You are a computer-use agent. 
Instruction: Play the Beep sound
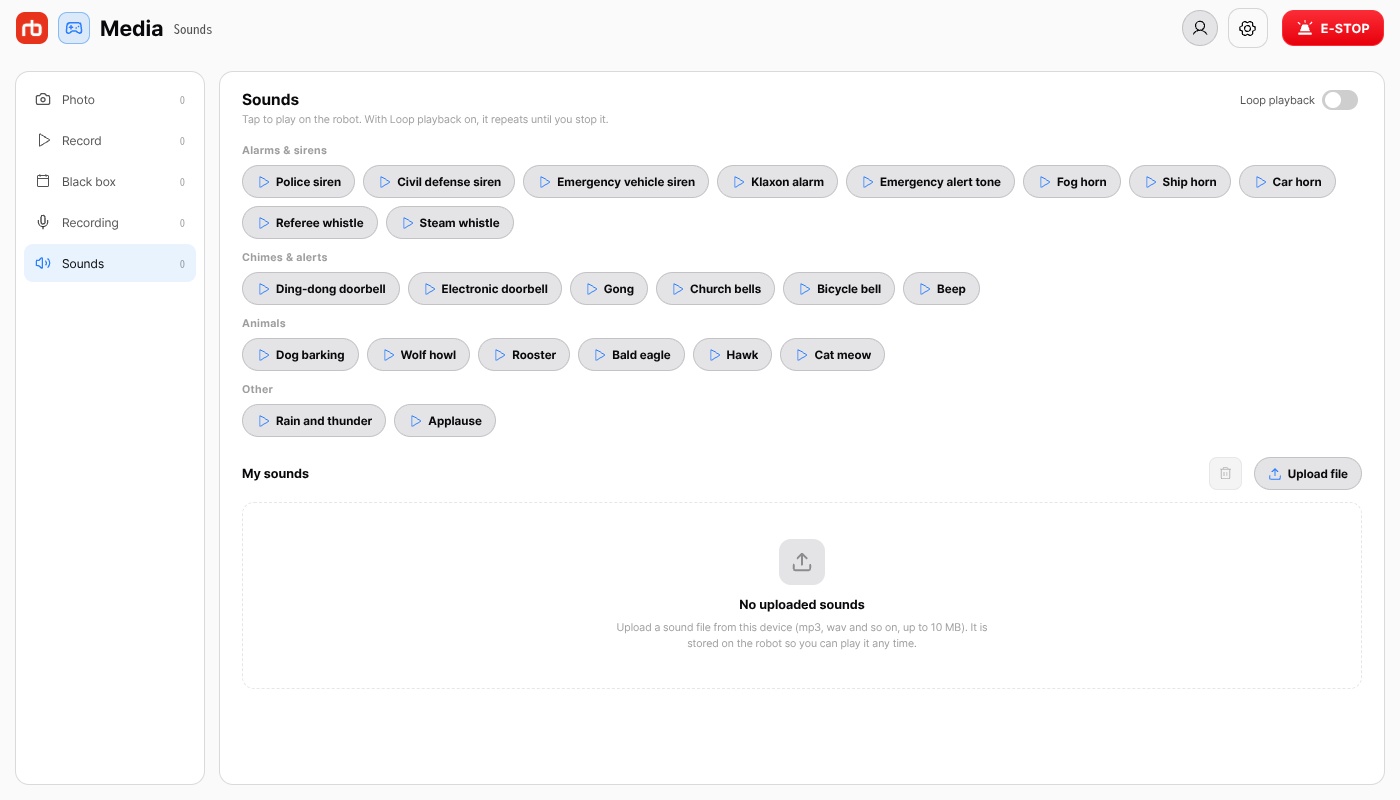(x=941, y=289)
